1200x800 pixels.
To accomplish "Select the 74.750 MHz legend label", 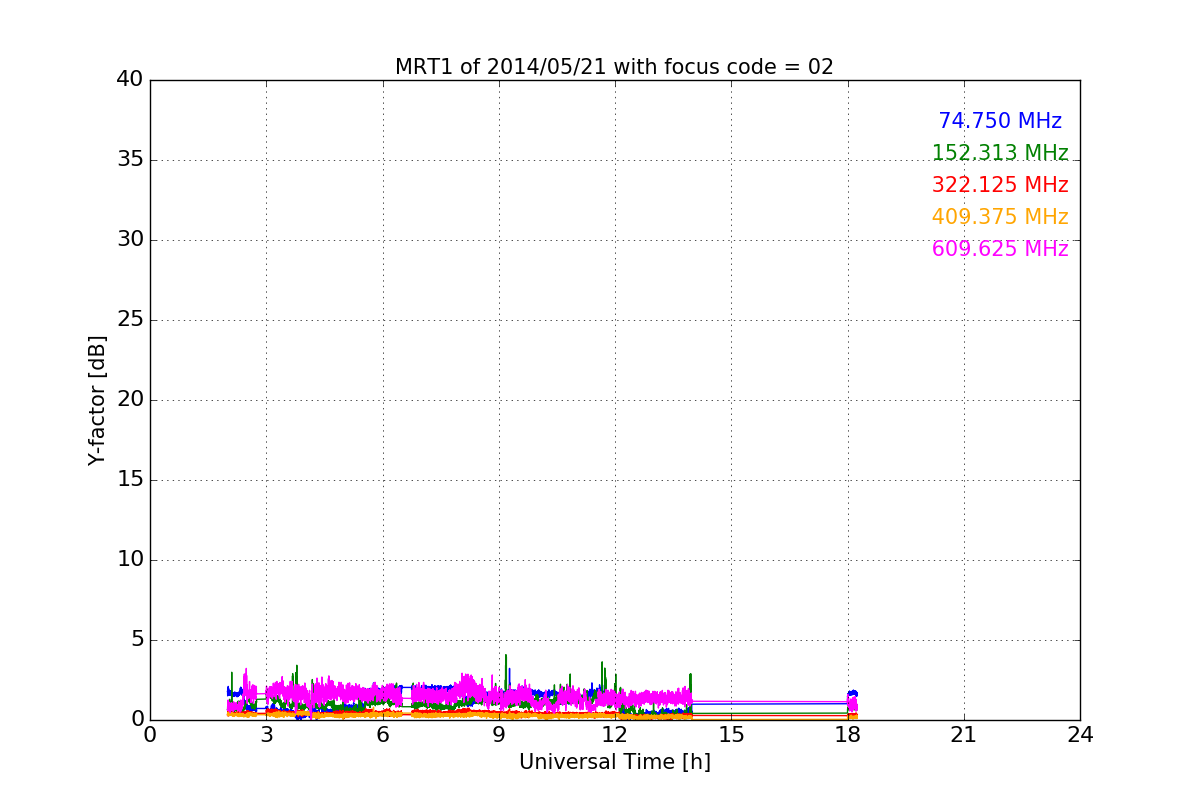I will [x=1000, y=121].
